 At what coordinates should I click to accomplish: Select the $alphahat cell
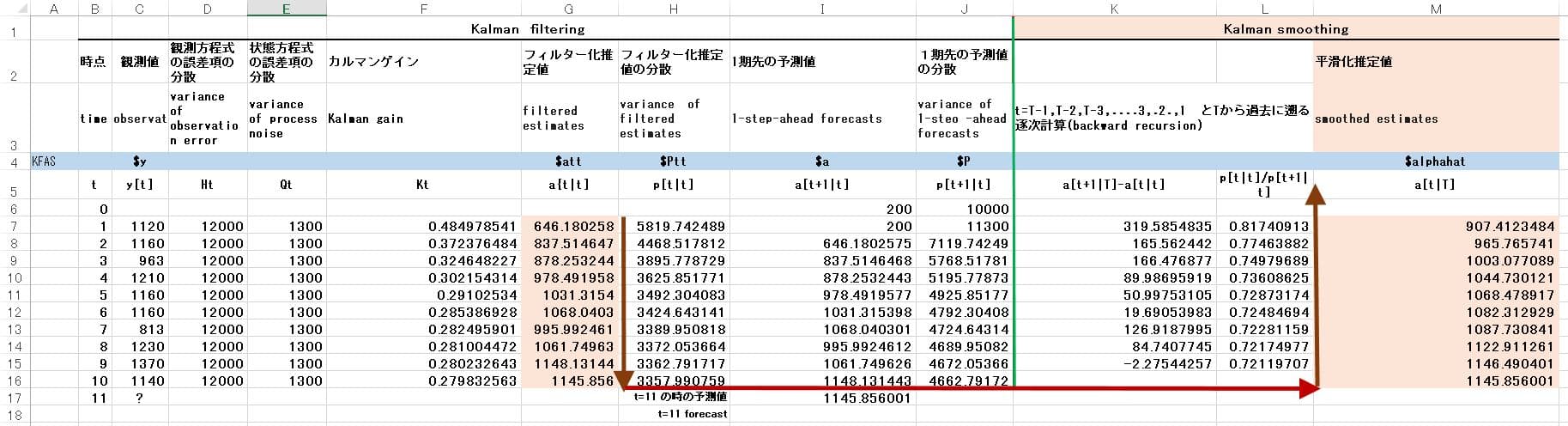pos(1435,161)
